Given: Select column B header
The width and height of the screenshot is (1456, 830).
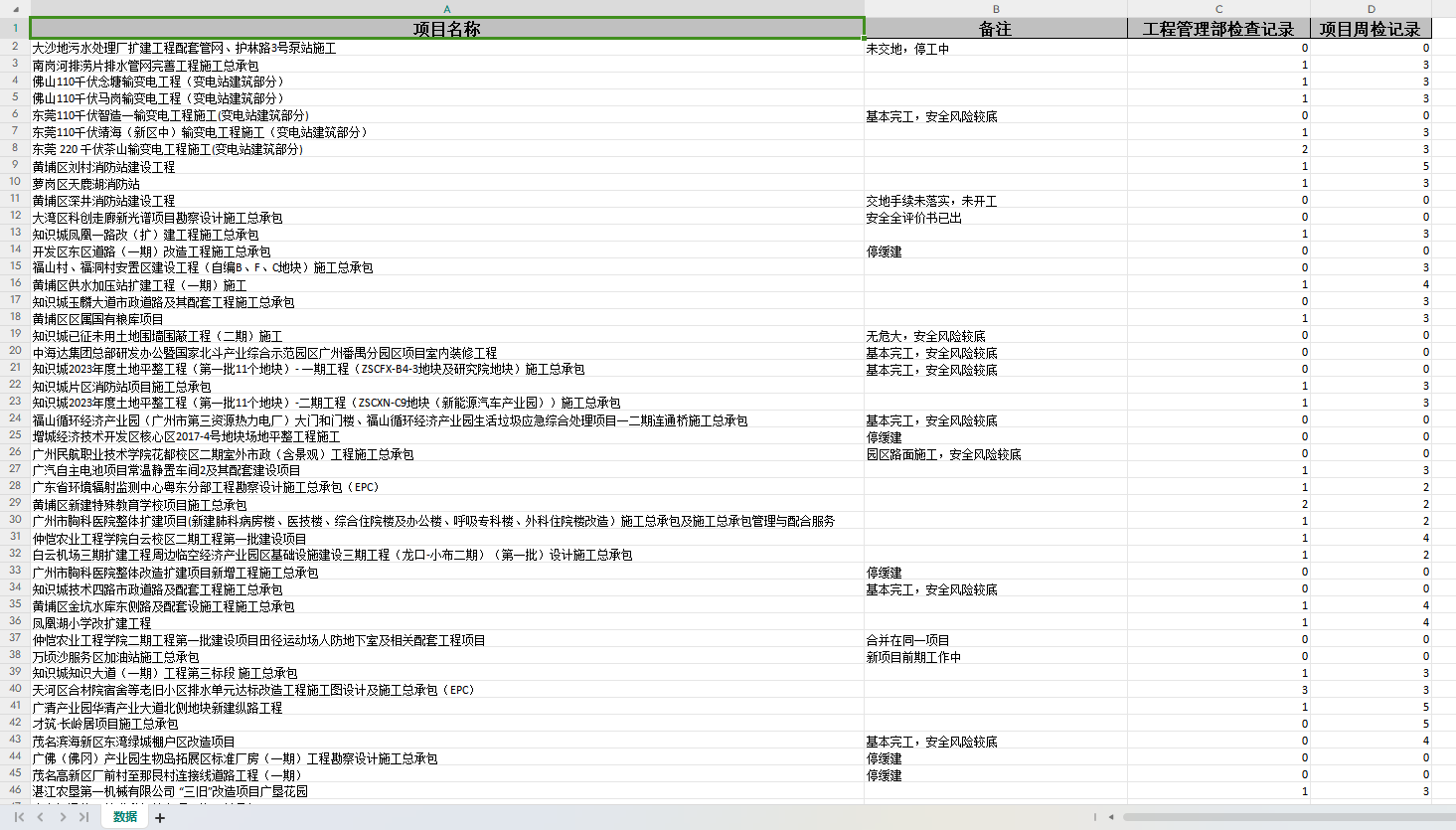Looking at the screenshot, I should 996,9.
